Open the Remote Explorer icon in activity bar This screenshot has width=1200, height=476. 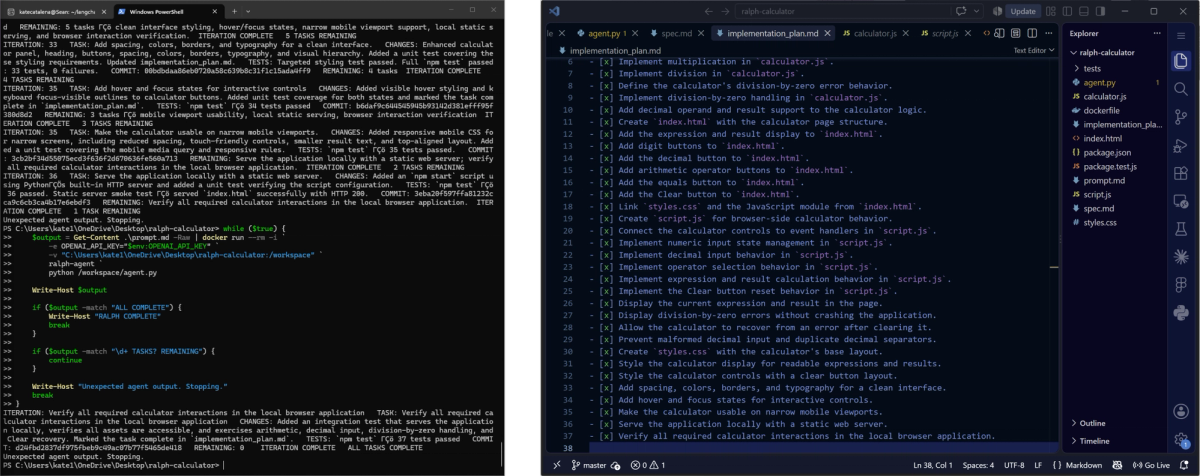coord(1181,201)
